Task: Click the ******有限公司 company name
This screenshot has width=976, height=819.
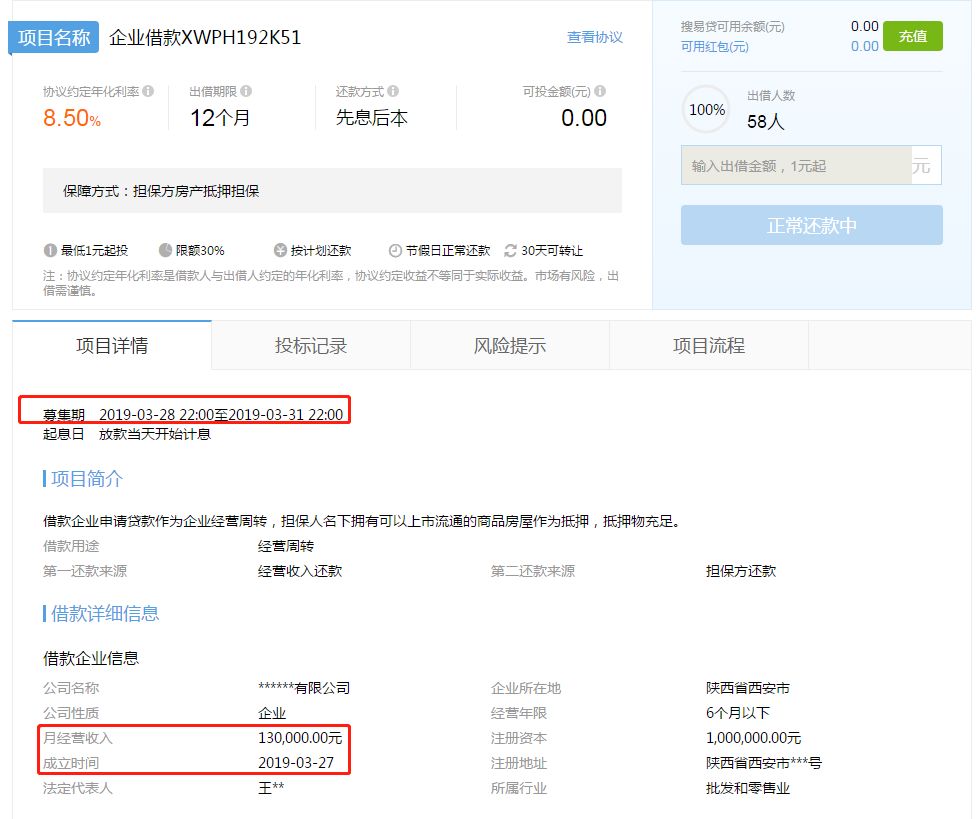Action: coord(304,688)
